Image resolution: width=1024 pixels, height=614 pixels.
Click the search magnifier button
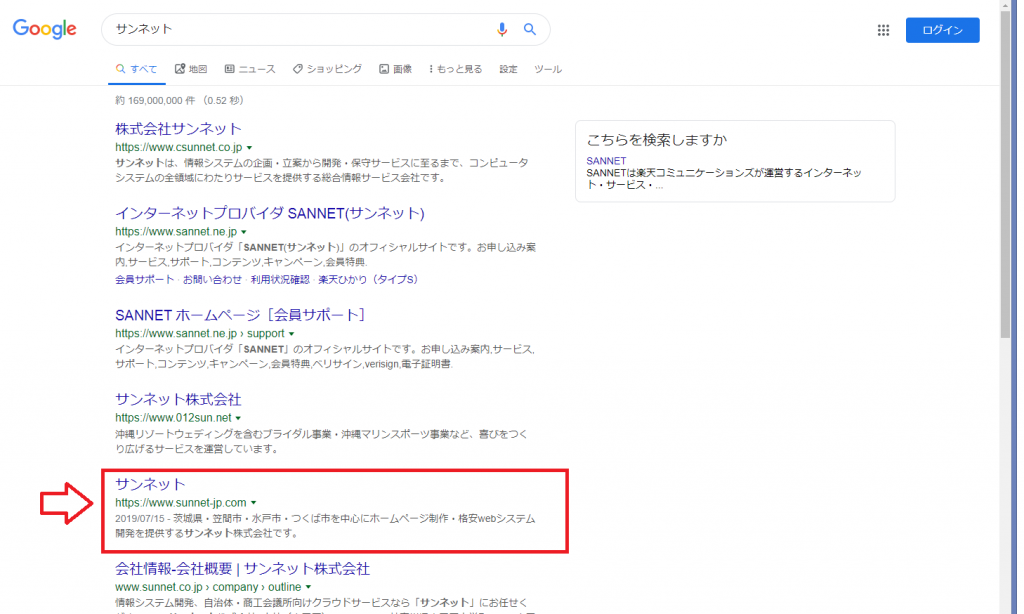pos(530,29)
